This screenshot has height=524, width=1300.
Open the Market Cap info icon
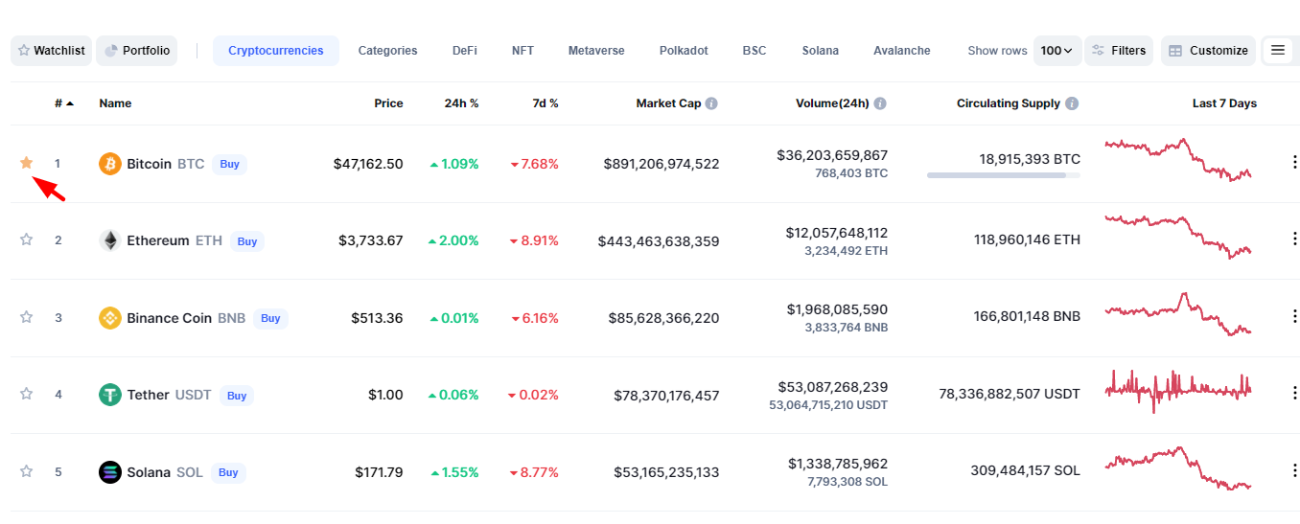711,104
